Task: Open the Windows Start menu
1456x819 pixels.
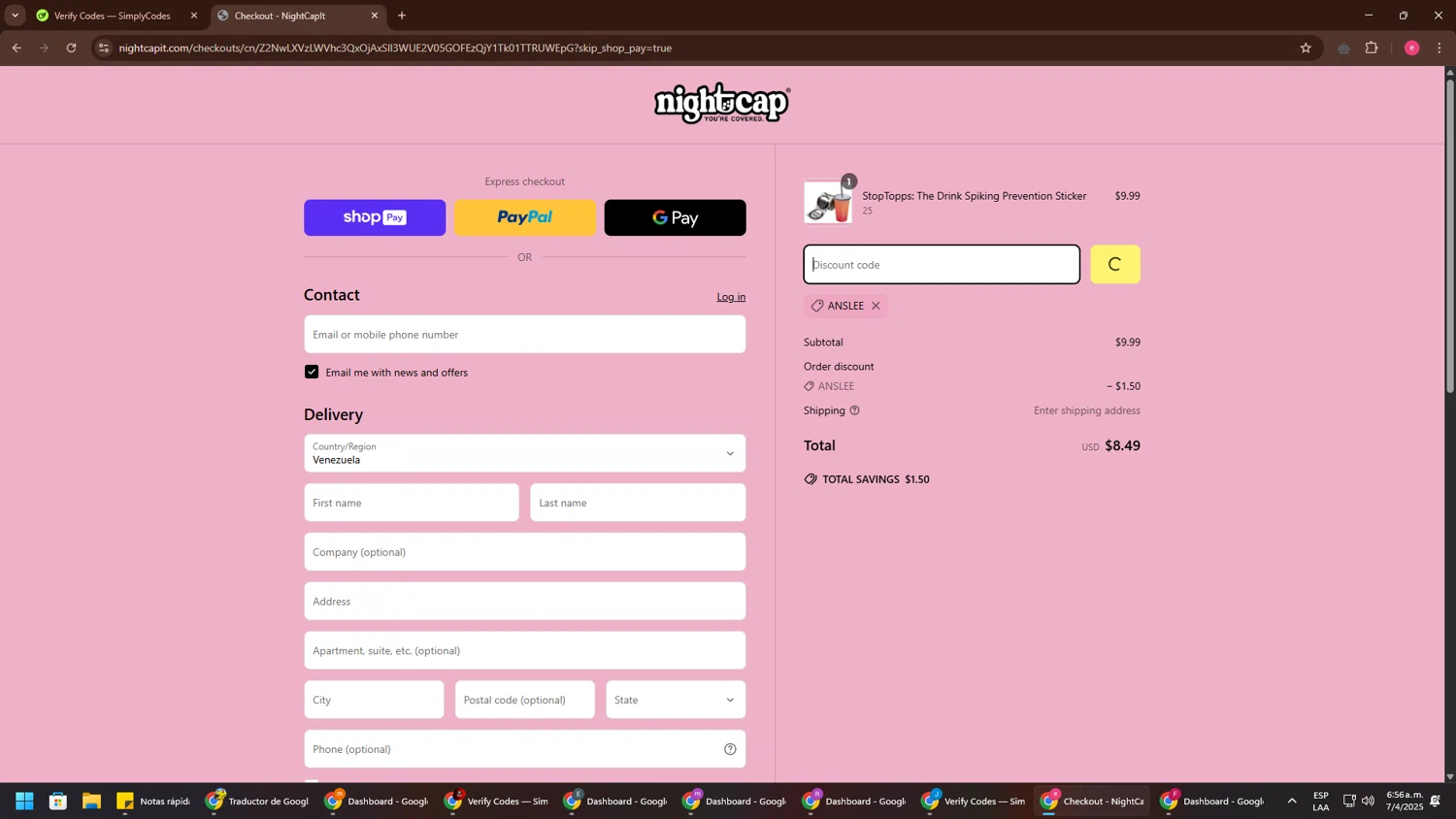Action: tap(24, 802)
